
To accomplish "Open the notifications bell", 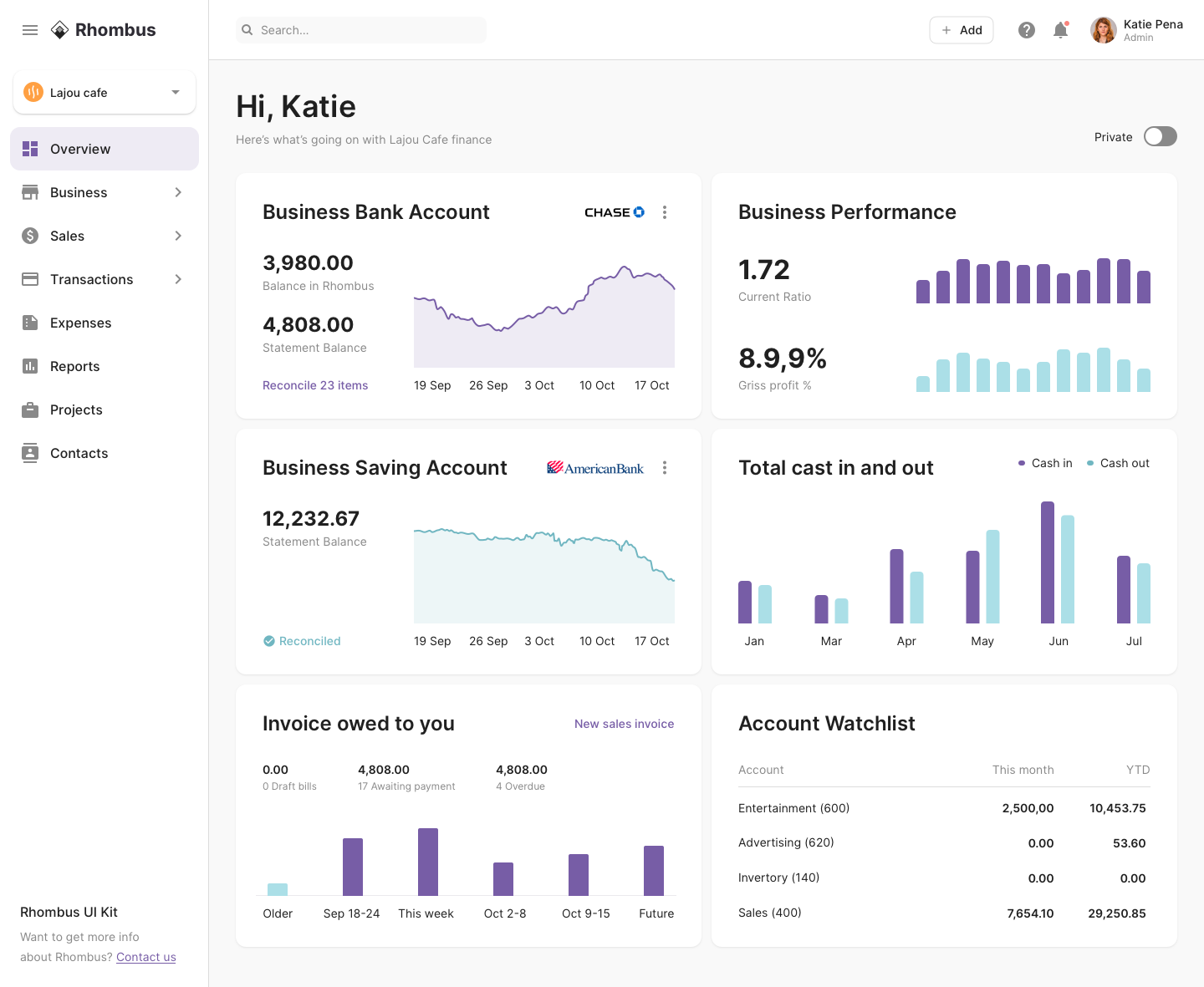I will tap(1060, 30).
